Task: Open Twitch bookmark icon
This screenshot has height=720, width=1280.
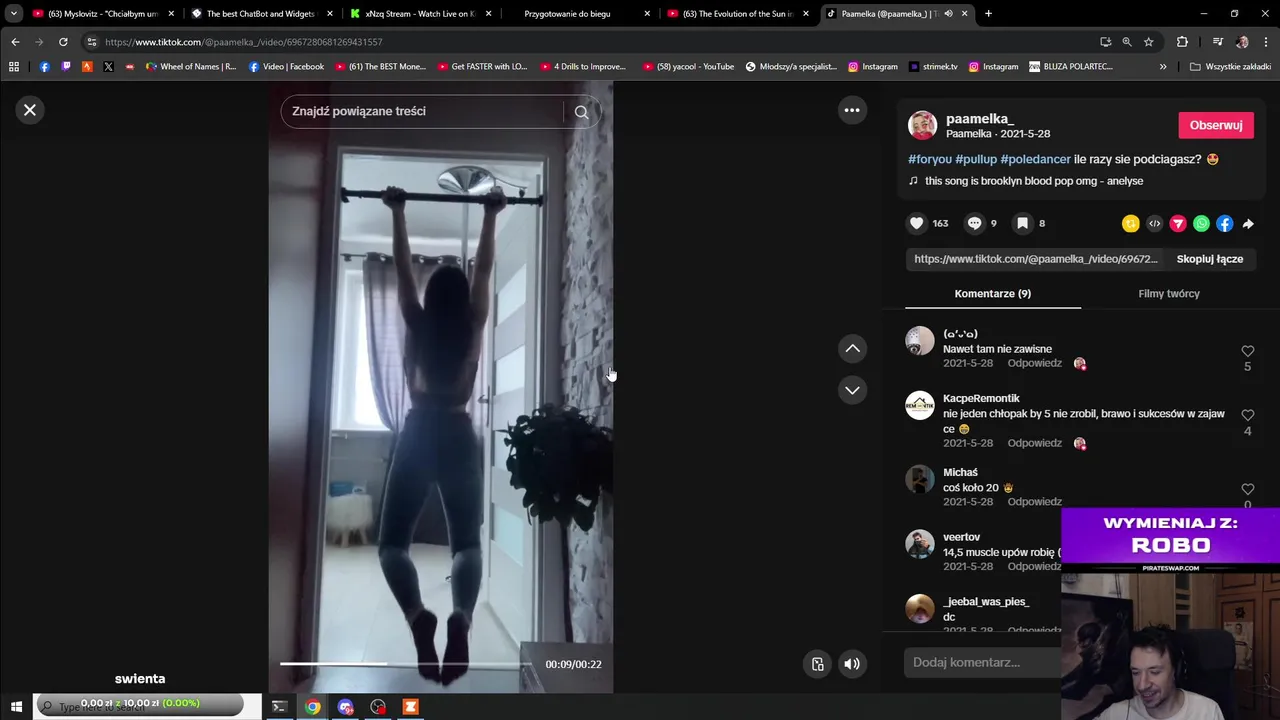Action: click(x=66, y=67)
